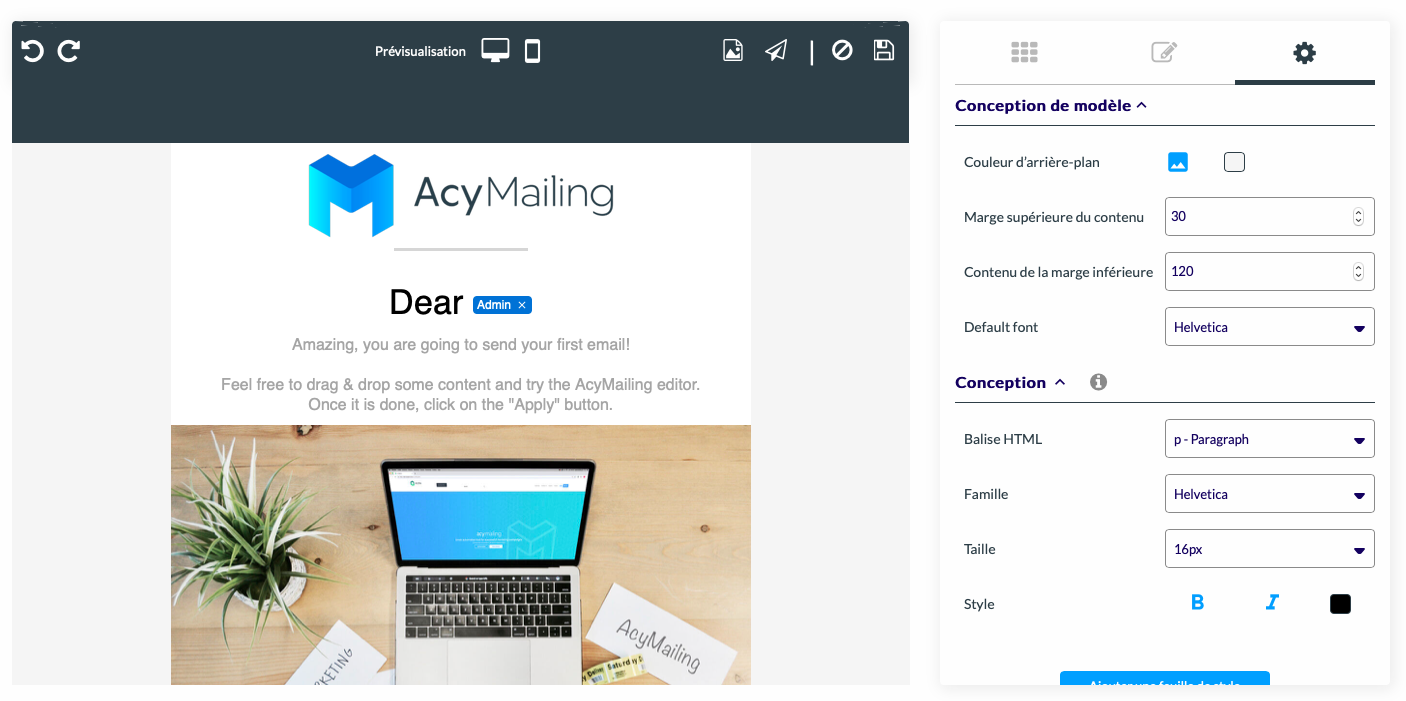Toggle italic style button
This screenshot has height=701, width=1406.
point(1272,602)
